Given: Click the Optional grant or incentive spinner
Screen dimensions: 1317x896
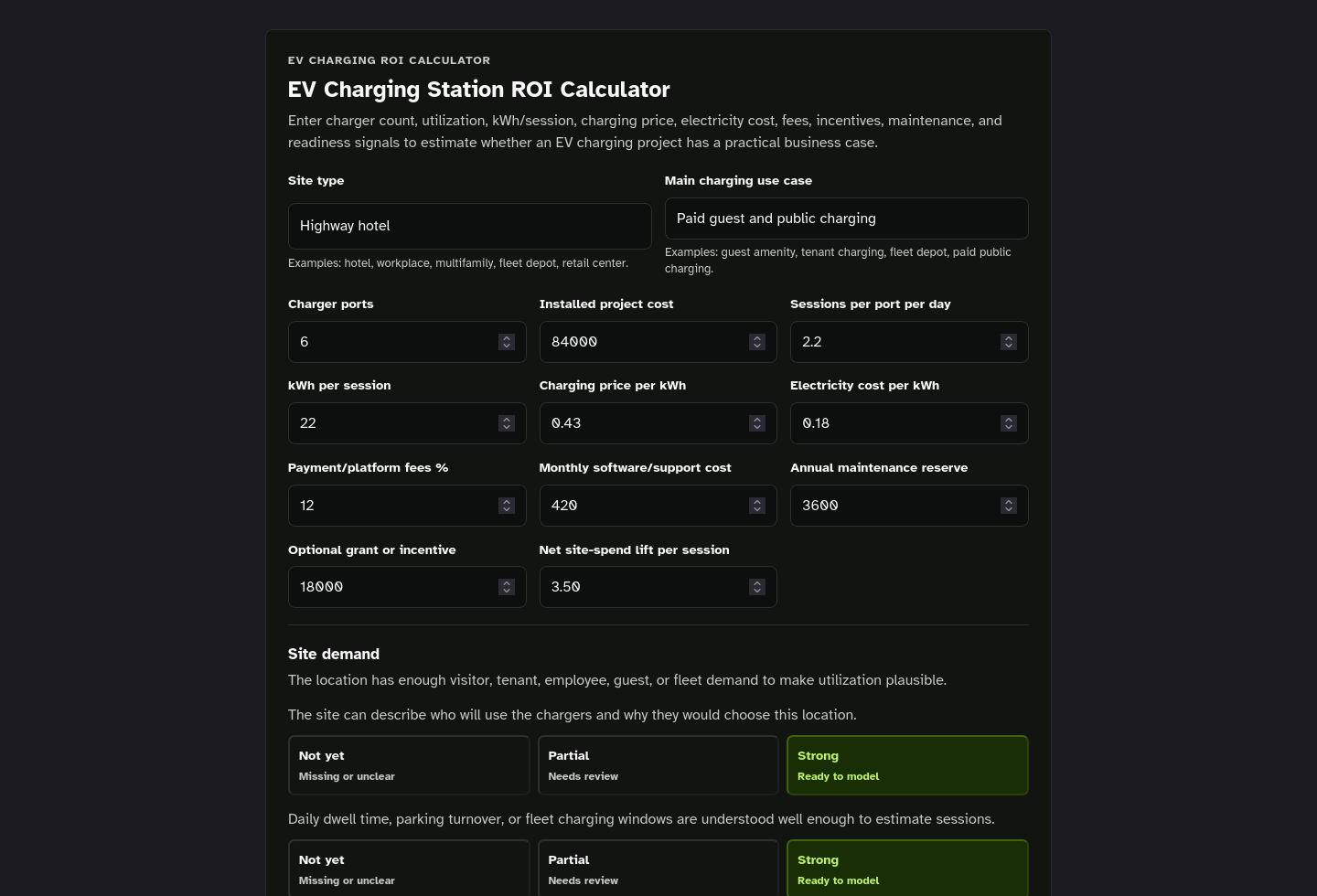Looking at the screenshot, I should [507, 587].
